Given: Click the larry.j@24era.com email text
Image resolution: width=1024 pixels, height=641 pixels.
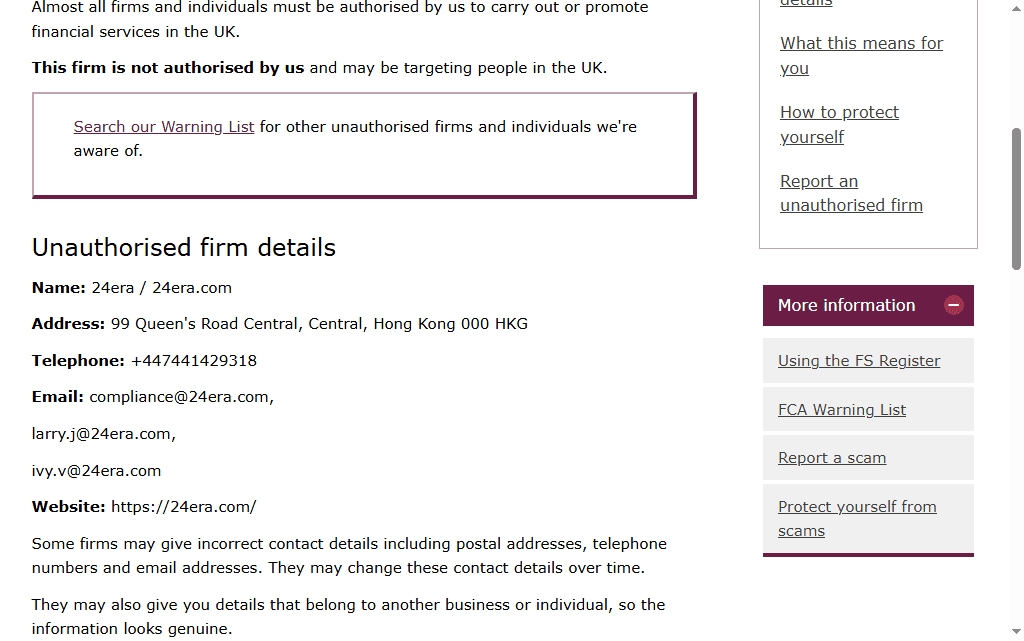Looking at the screenshot, I should (104, 434).
